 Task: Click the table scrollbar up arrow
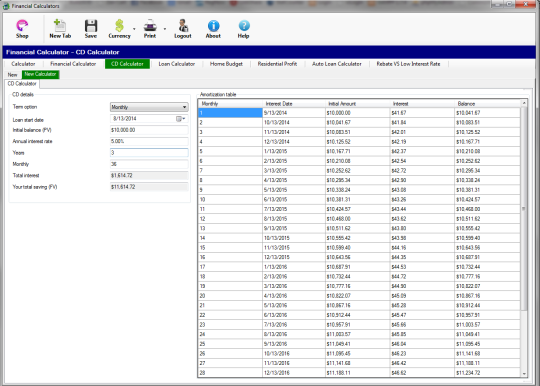[x=524, y=103]
